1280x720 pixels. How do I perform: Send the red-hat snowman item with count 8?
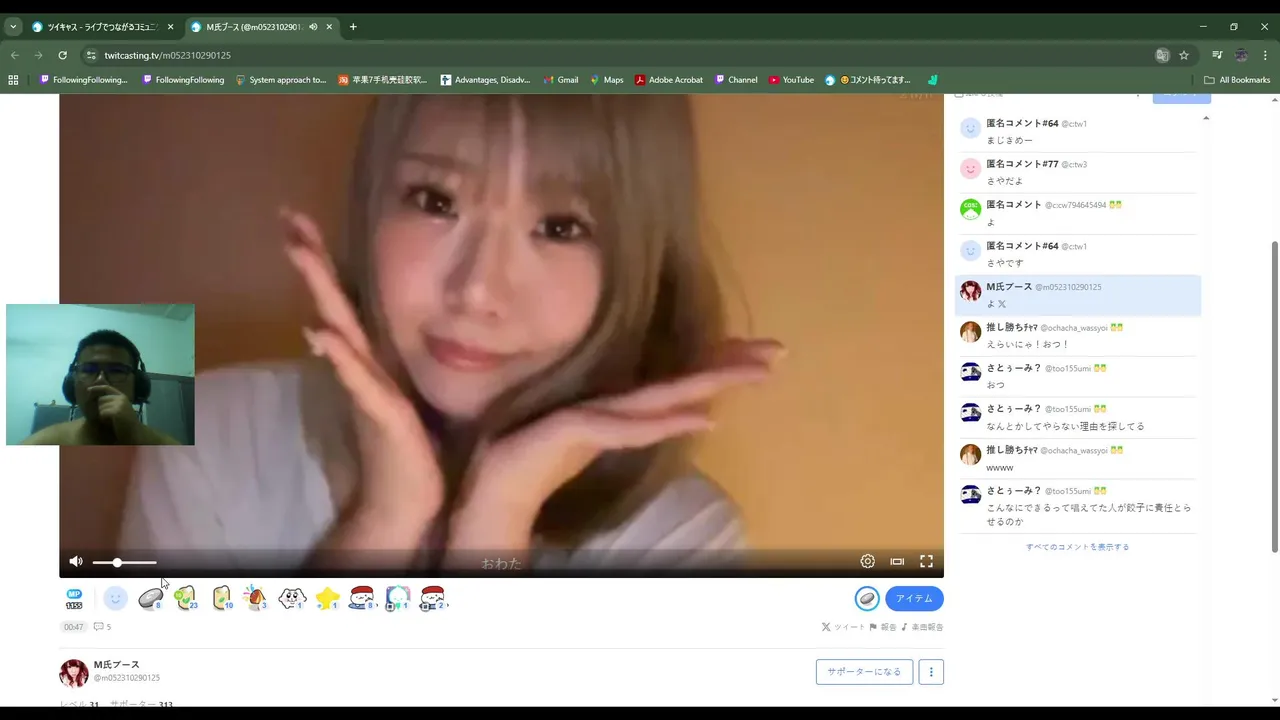point(362,598)
